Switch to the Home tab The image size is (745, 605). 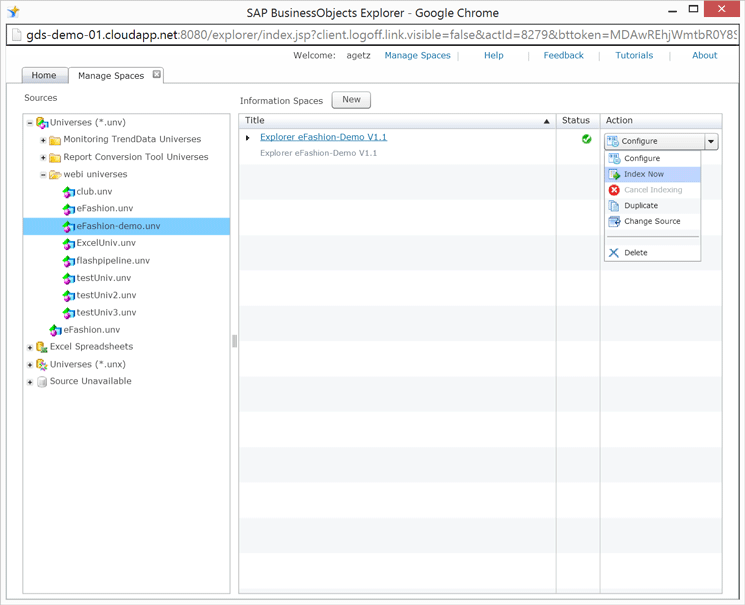tap(44, 75)
